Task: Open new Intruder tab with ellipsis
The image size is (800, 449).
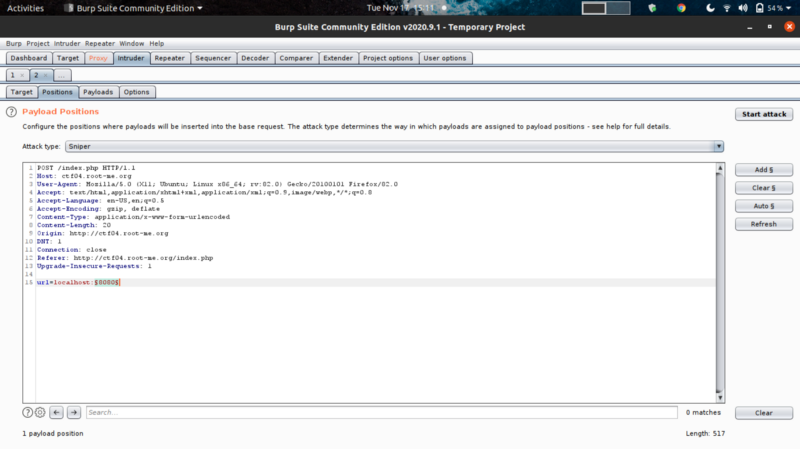Action: (x=62, y=76)
